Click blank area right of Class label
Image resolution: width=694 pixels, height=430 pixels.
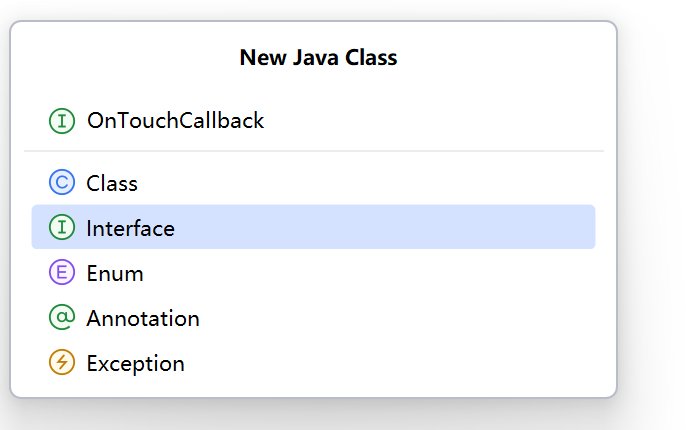pyautogui.click(x=367, y=182)
